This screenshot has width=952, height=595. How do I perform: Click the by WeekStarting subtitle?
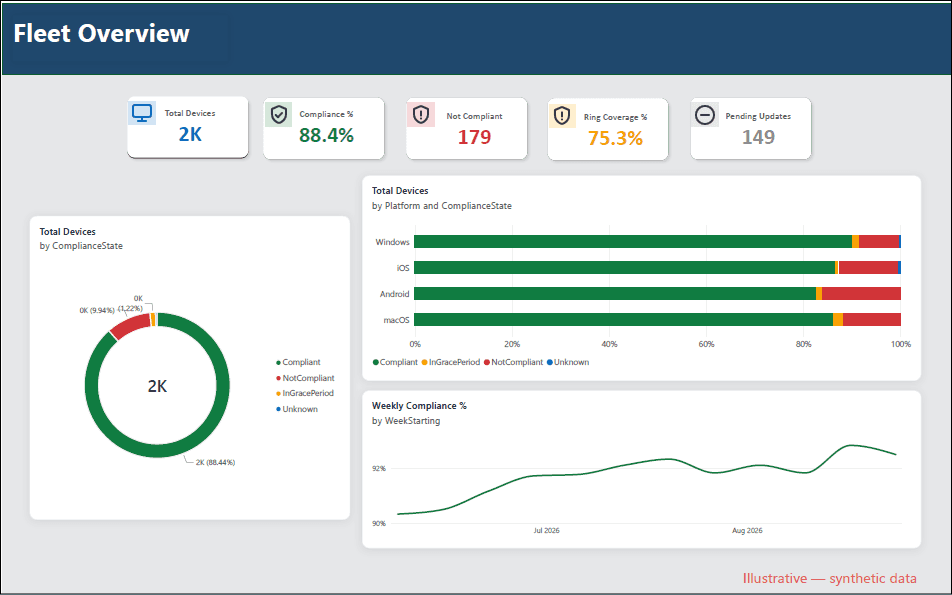[406, 421]
